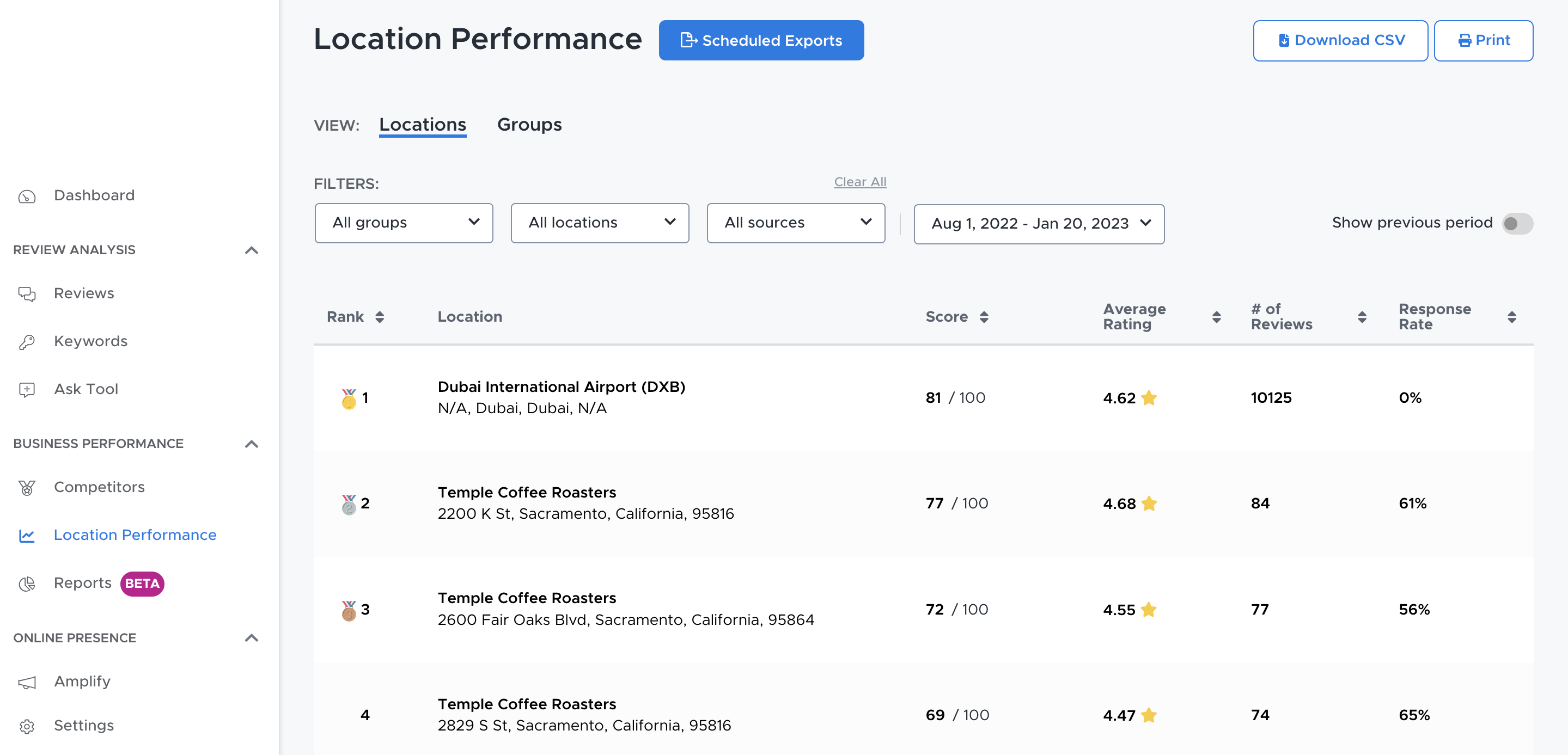
Task: Collapse the Business Performance section
Action: [x=252, y=444]
